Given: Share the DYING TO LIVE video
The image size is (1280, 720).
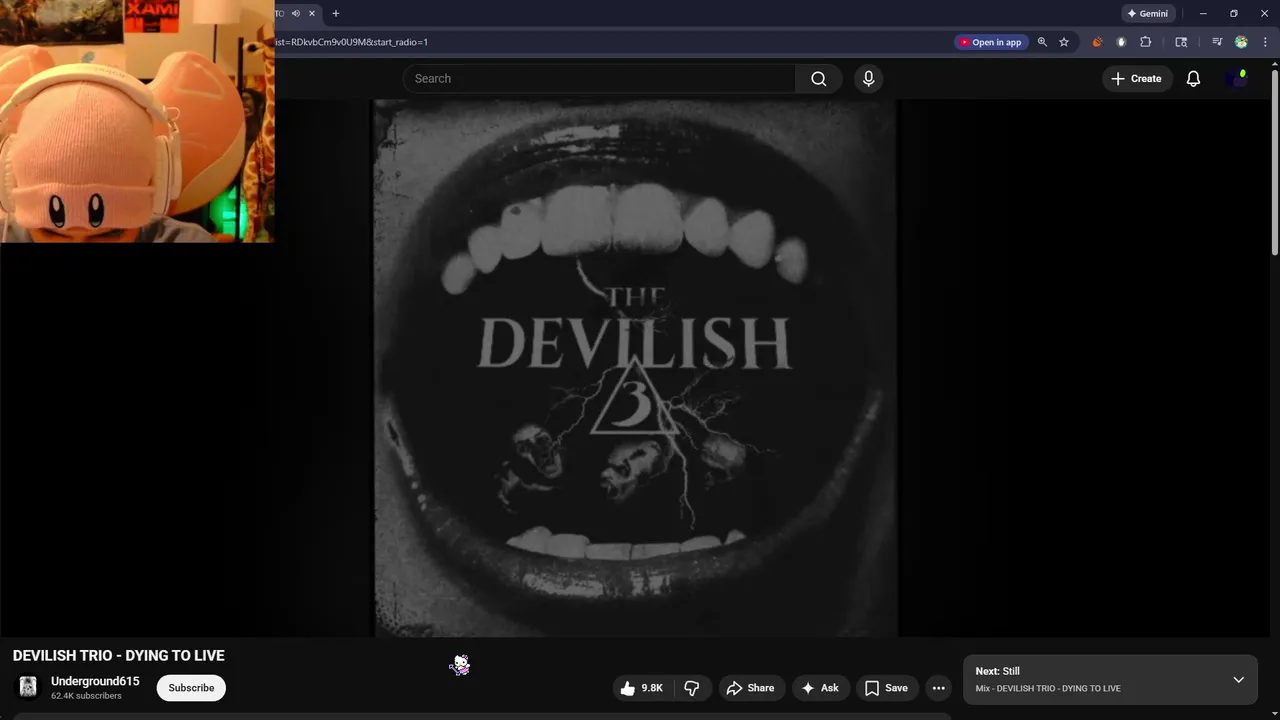Looking at the screenshot, I should pyautogui.click(x=750, y=688).
